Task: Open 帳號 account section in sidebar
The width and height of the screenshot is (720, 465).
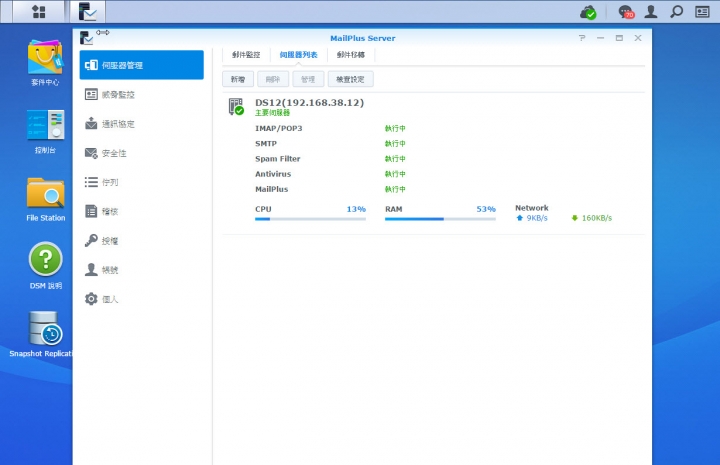Action: (x=141, y=270)
